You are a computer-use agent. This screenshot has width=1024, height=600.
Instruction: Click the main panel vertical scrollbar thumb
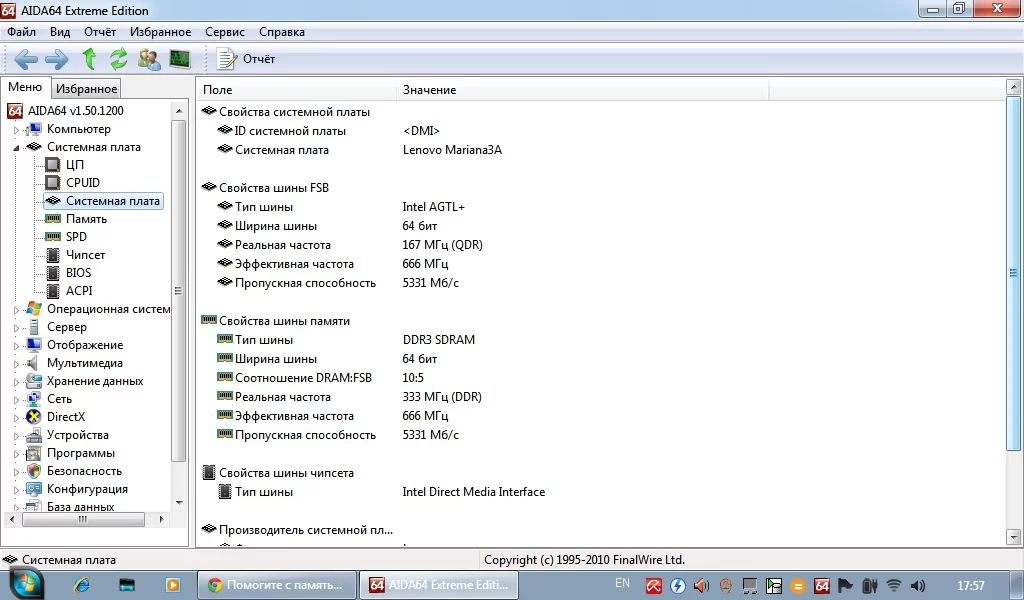pos(1014,273)
